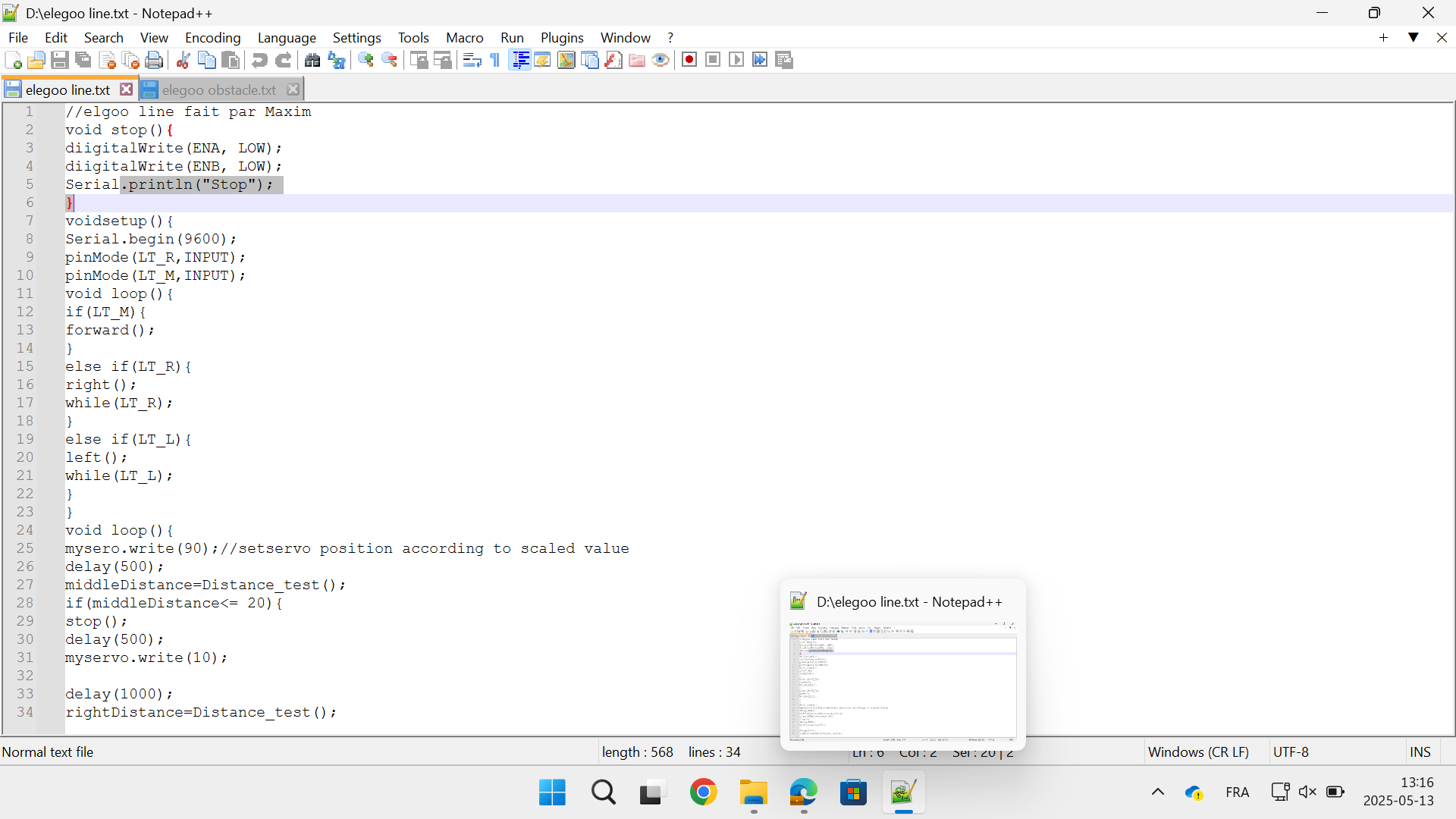This screenshot has width=1456, height=819.
Task: Select the elegoo line.txt tab
Action: click(67, 89)
